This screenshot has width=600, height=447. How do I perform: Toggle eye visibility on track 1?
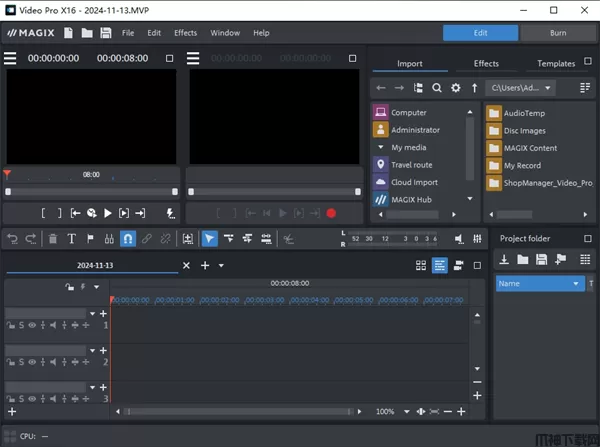click(31, 325)
